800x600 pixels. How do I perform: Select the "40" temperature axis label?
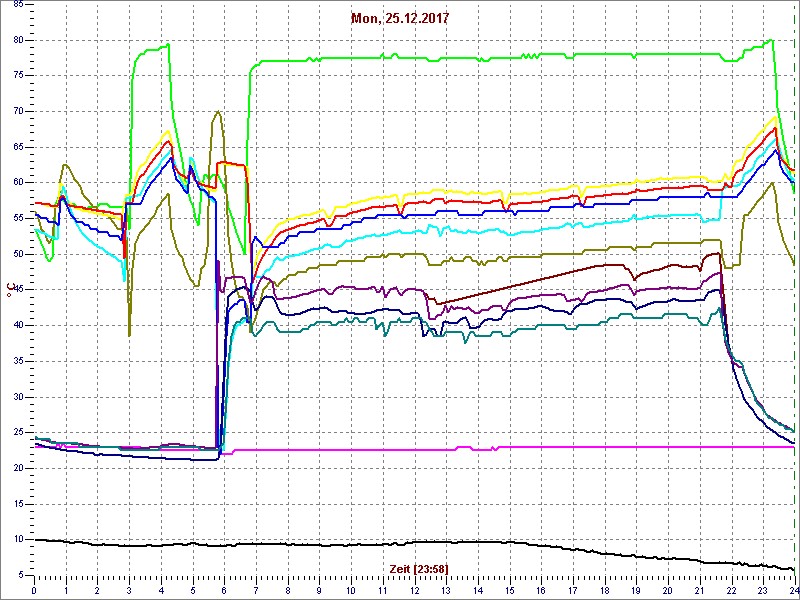point(17,326)
